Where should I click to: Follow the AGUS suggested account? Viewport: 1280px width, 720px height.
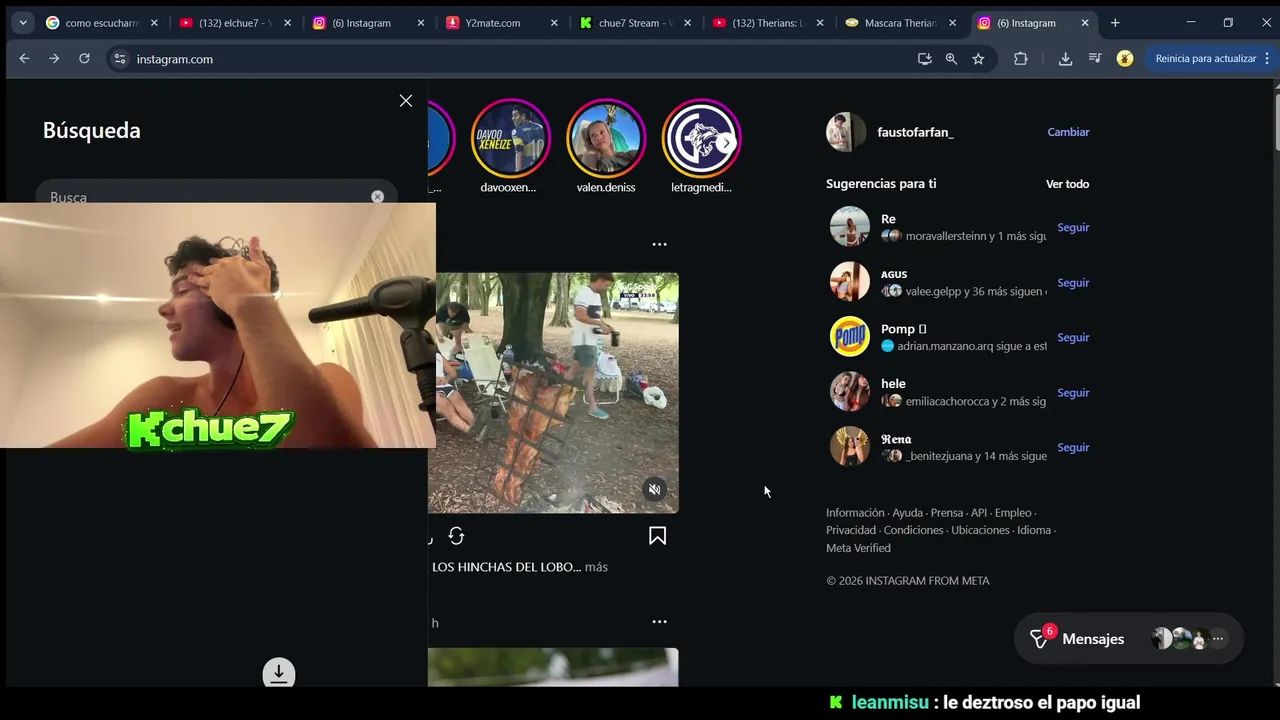tap(1073, 282)
